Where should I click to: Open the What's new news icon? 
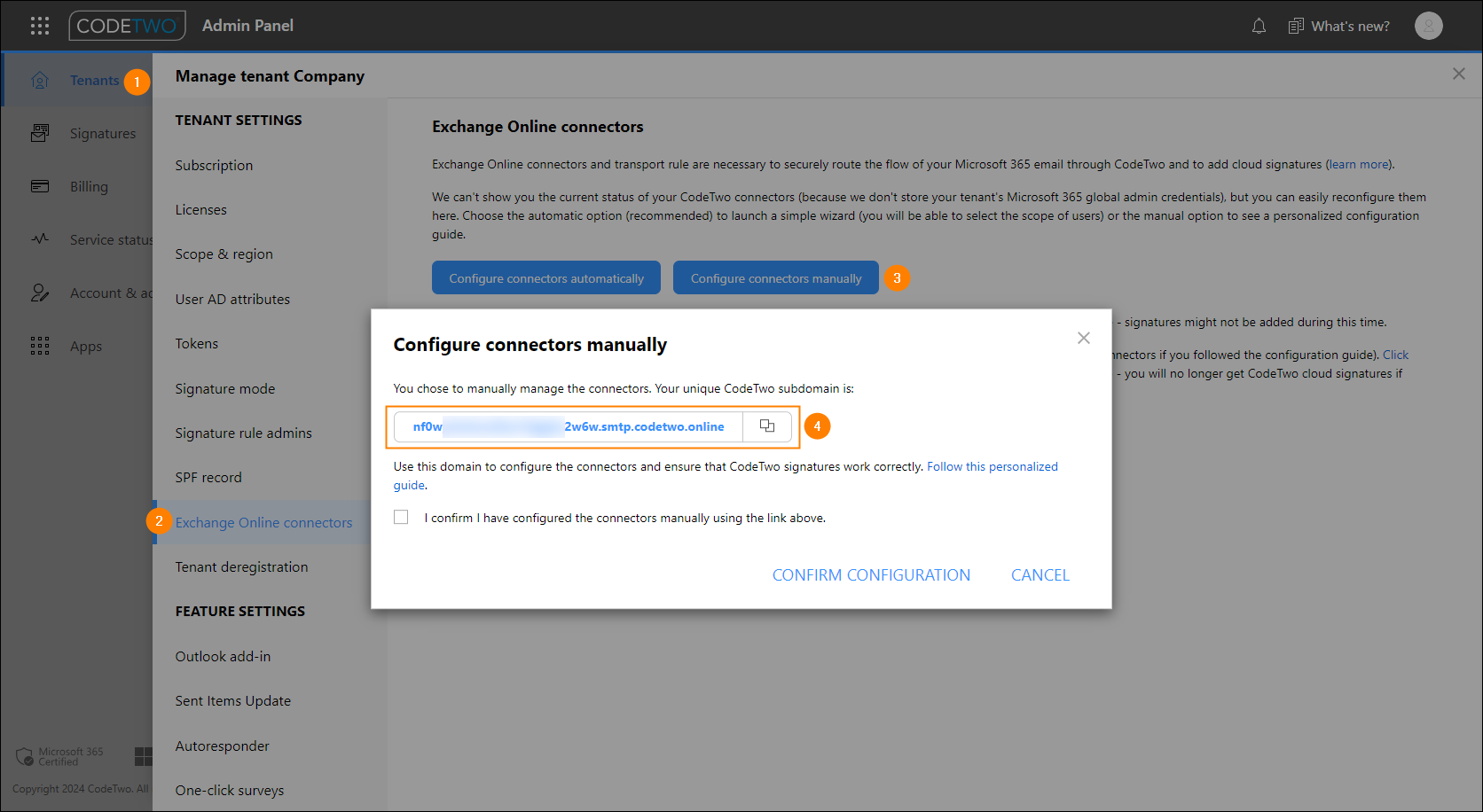[x=1296, y=26]
